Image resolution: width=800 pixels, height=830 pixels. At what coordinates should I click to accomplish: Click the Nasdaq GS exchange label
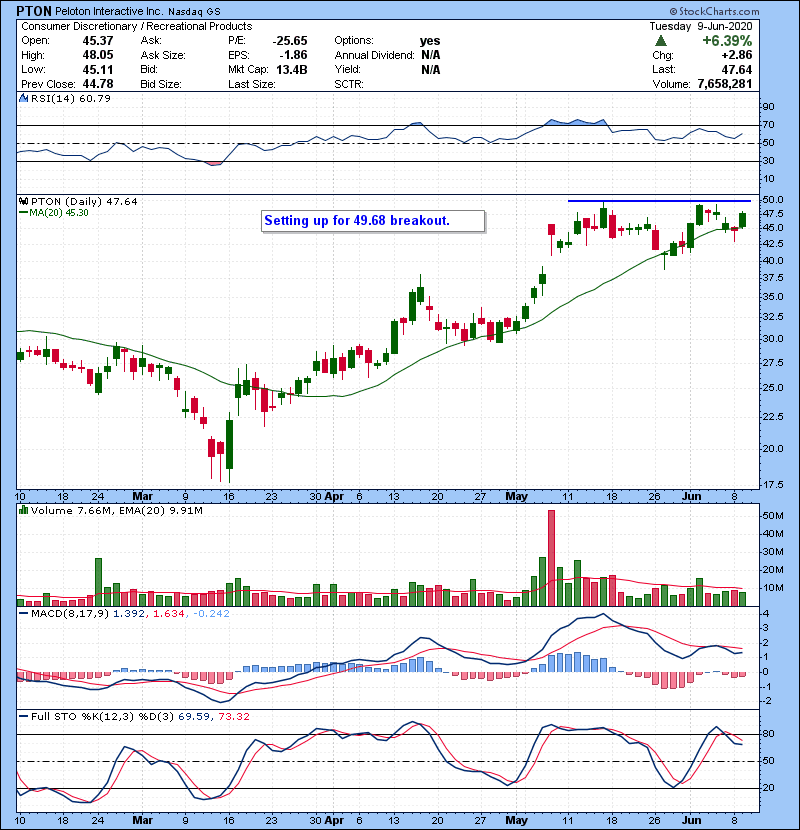tap(194, 12)
